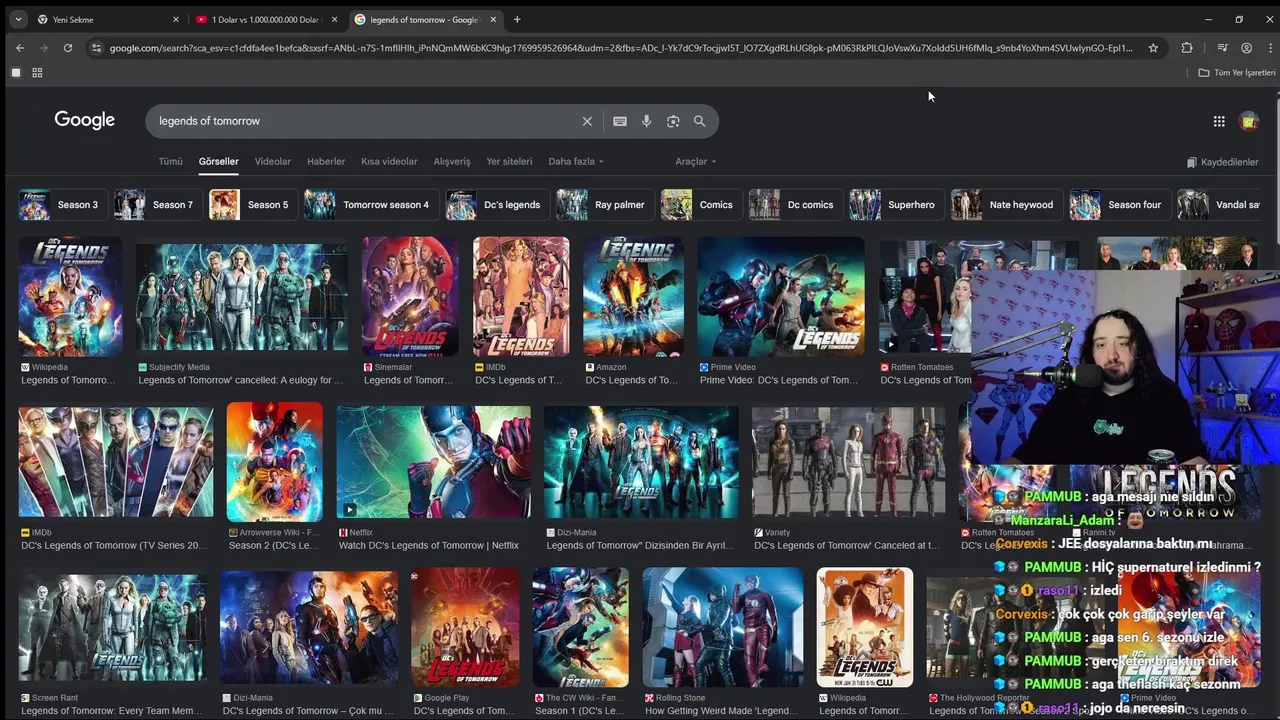The image size is (1280, 720).
Task: Reload the page with refresh icon
Action: 68,48
